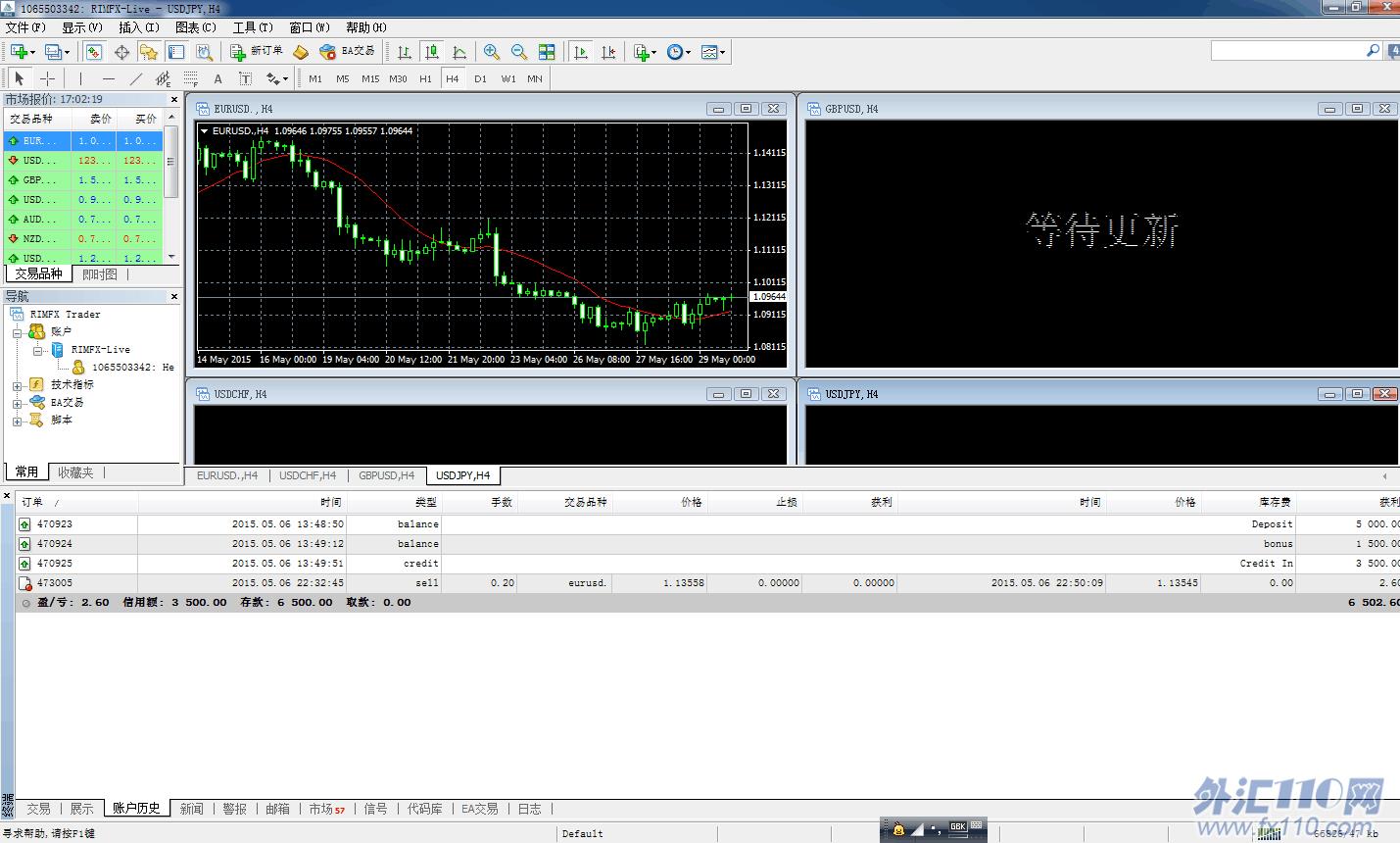Toggle the Market Watch window icon

pyautogui.click(x=94, y=52)
